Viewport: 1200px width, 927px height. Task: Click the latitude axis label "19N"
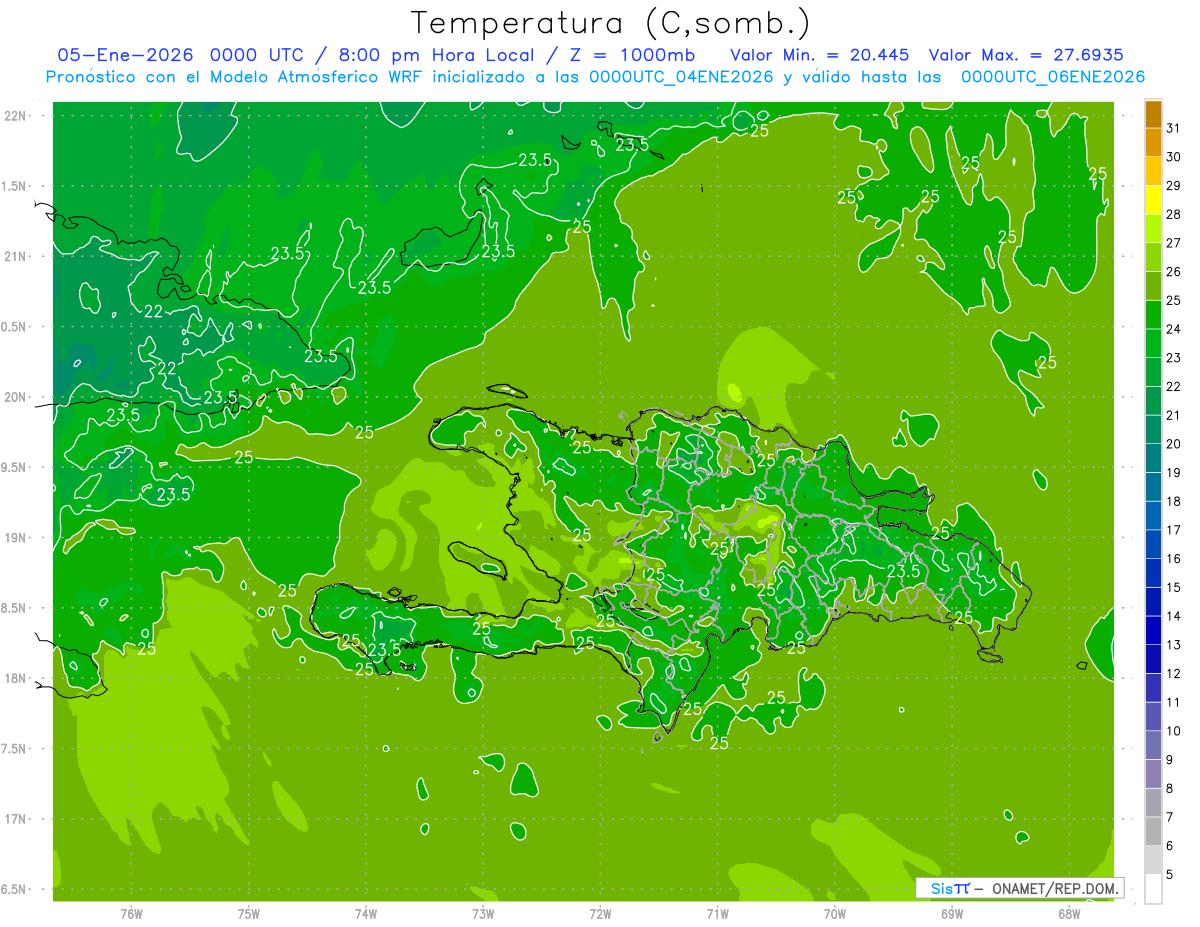(14, 538)
